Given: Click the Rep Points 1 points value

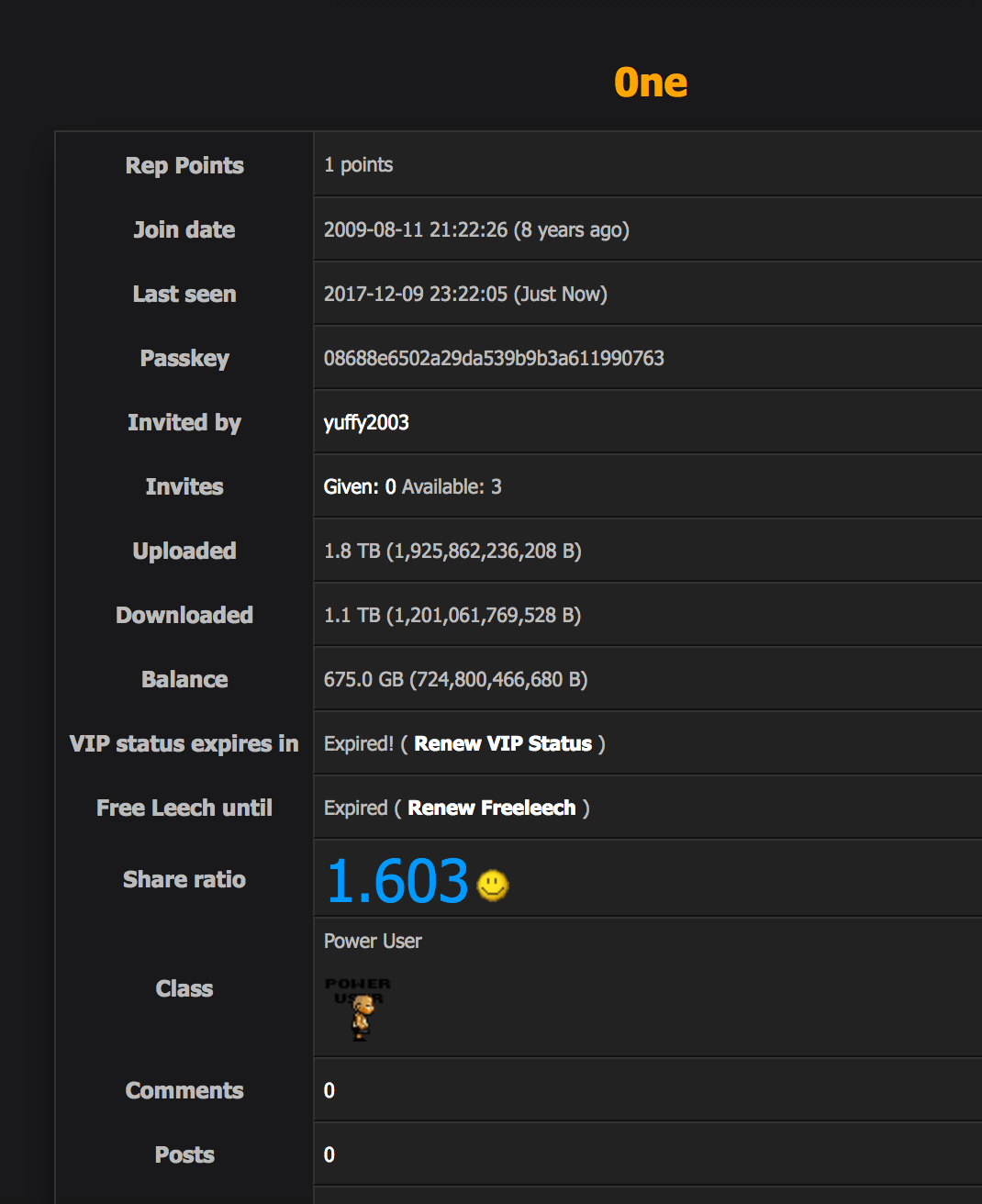Looking at the screenshot, I should [358, 165].
